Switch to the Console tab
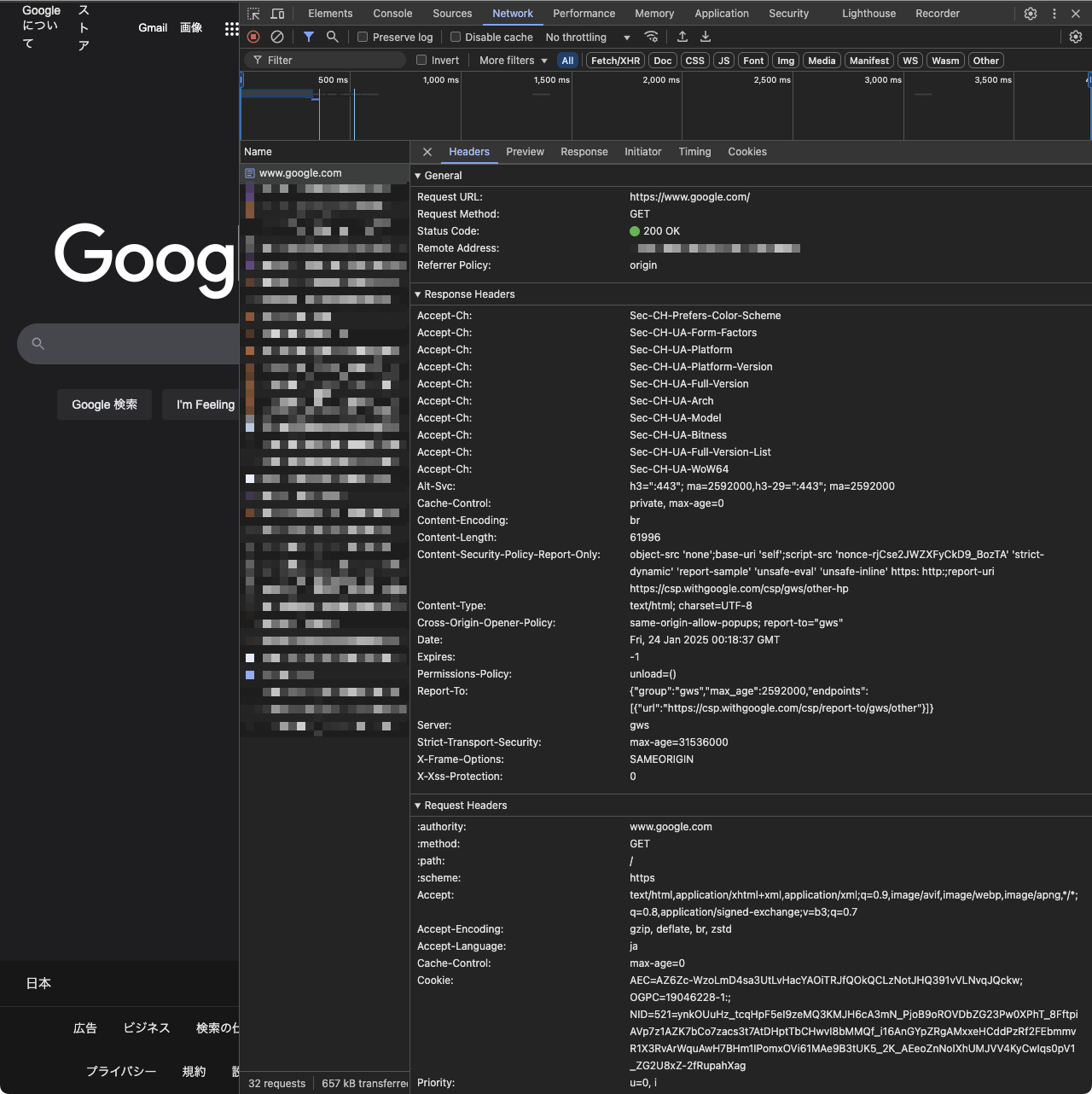 click(x=392, y=14)
